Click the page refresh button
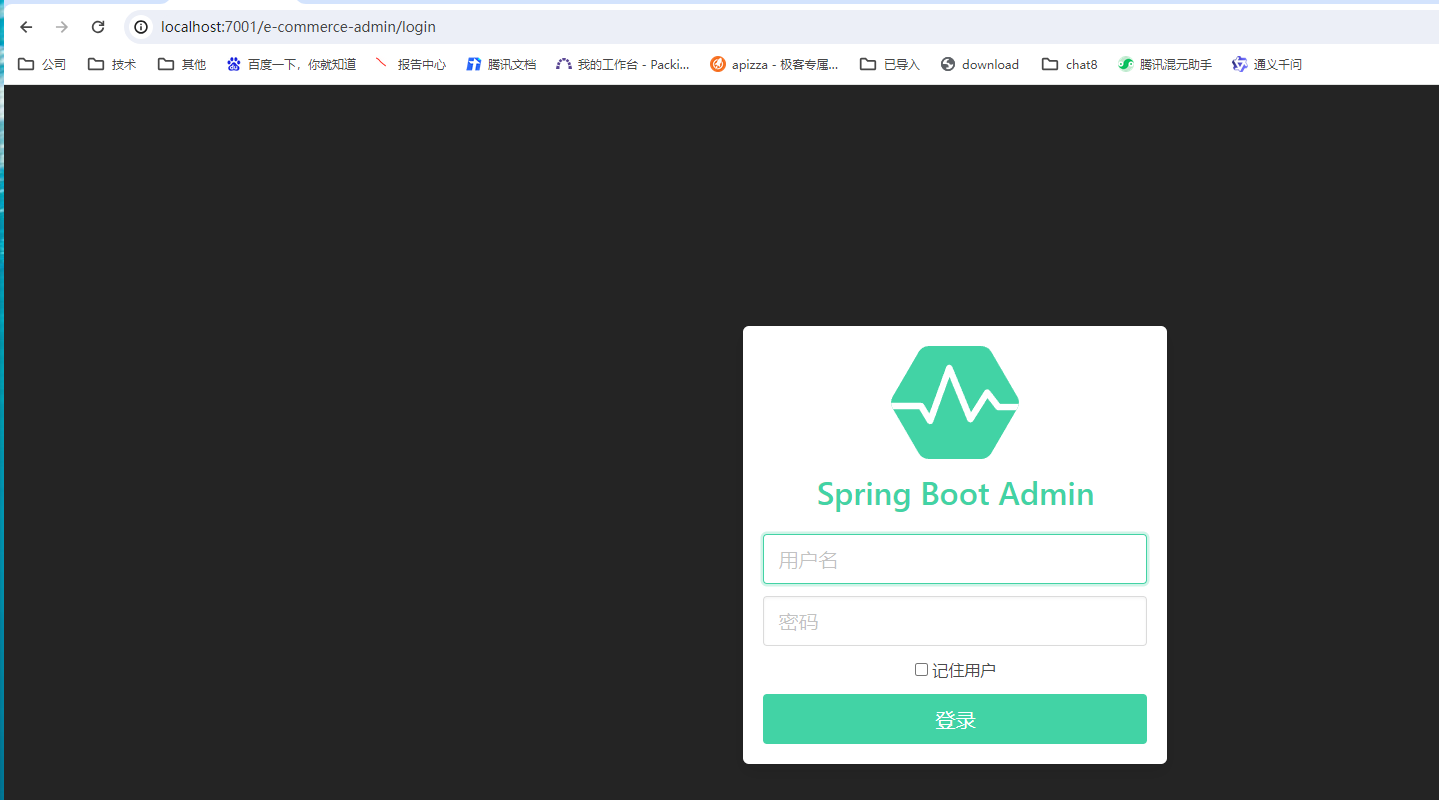 pos(97,27)
